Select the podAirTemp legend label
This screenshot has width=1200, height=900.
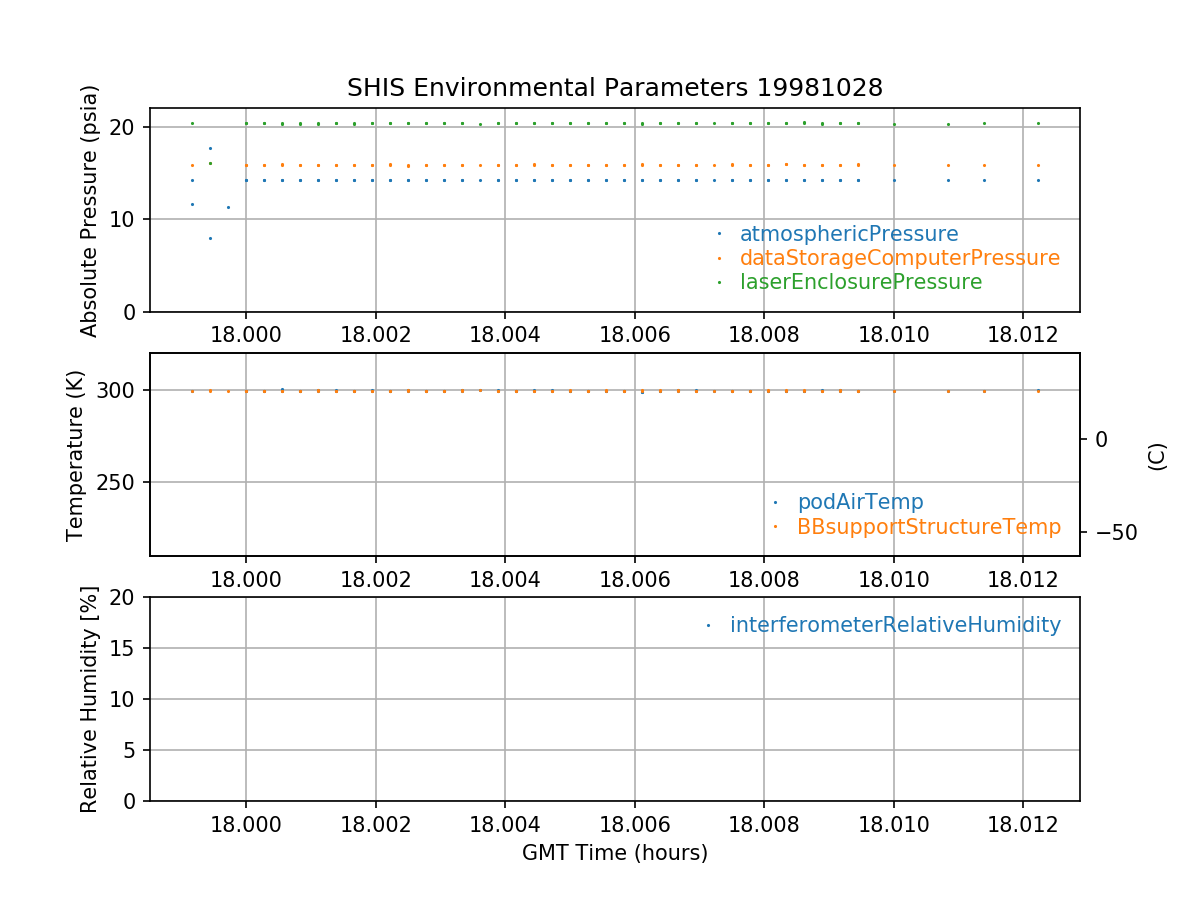860,502
